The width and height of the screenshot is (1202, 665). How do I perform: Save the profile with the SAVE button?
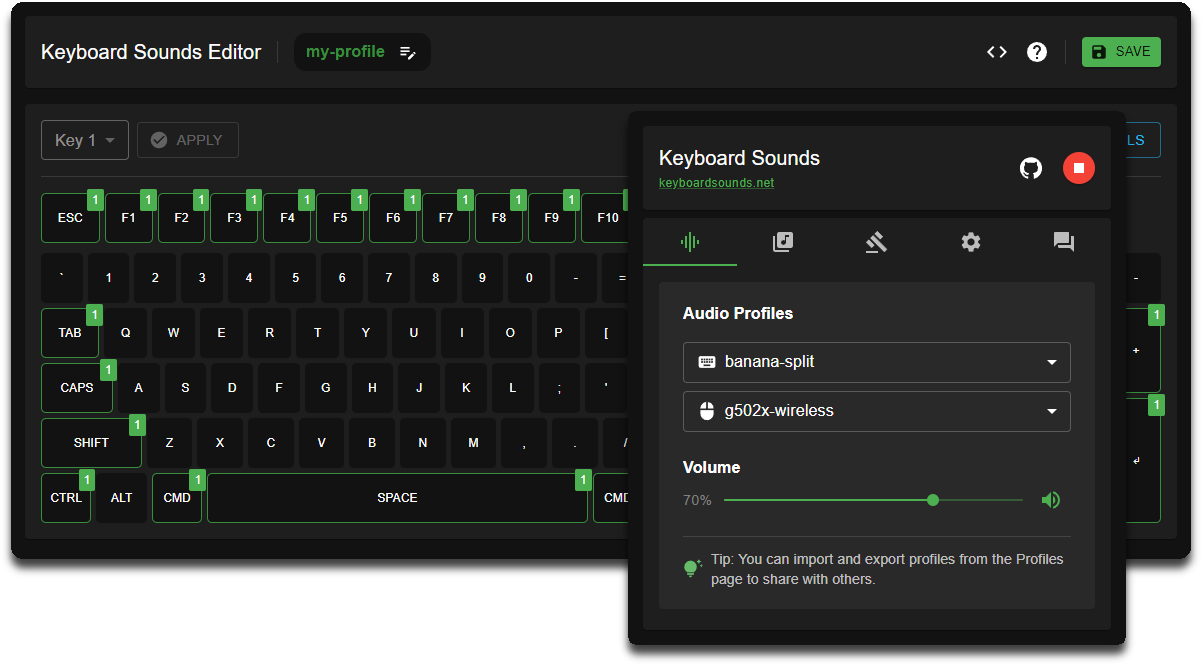coord(1121,51)
